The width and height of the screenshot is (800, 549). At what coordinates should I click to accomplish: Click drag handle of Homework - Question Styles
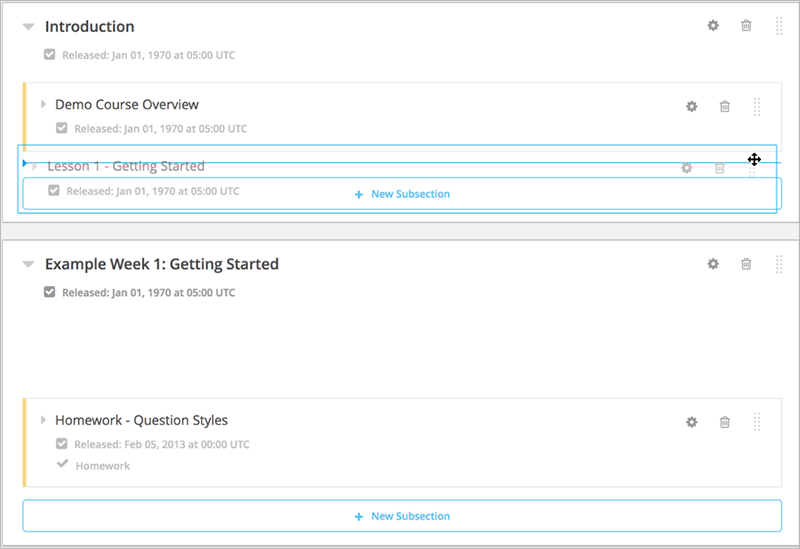757,422
